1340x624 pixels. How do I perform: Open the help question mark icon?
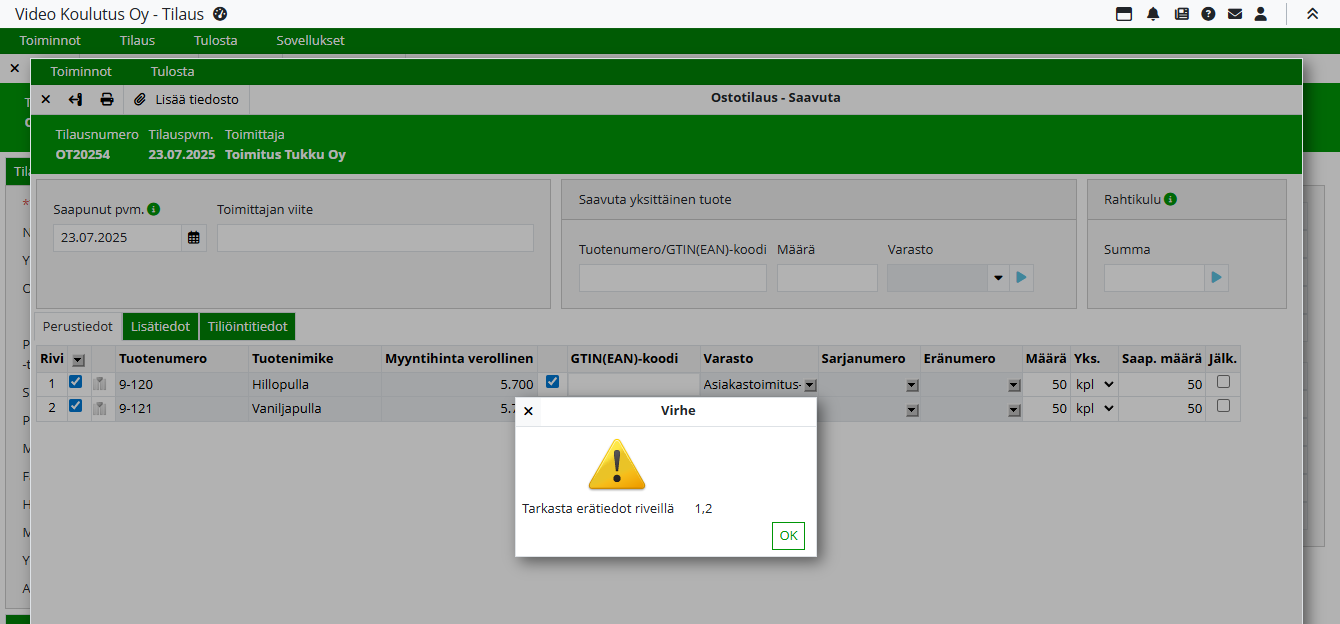click(1208, 14)
